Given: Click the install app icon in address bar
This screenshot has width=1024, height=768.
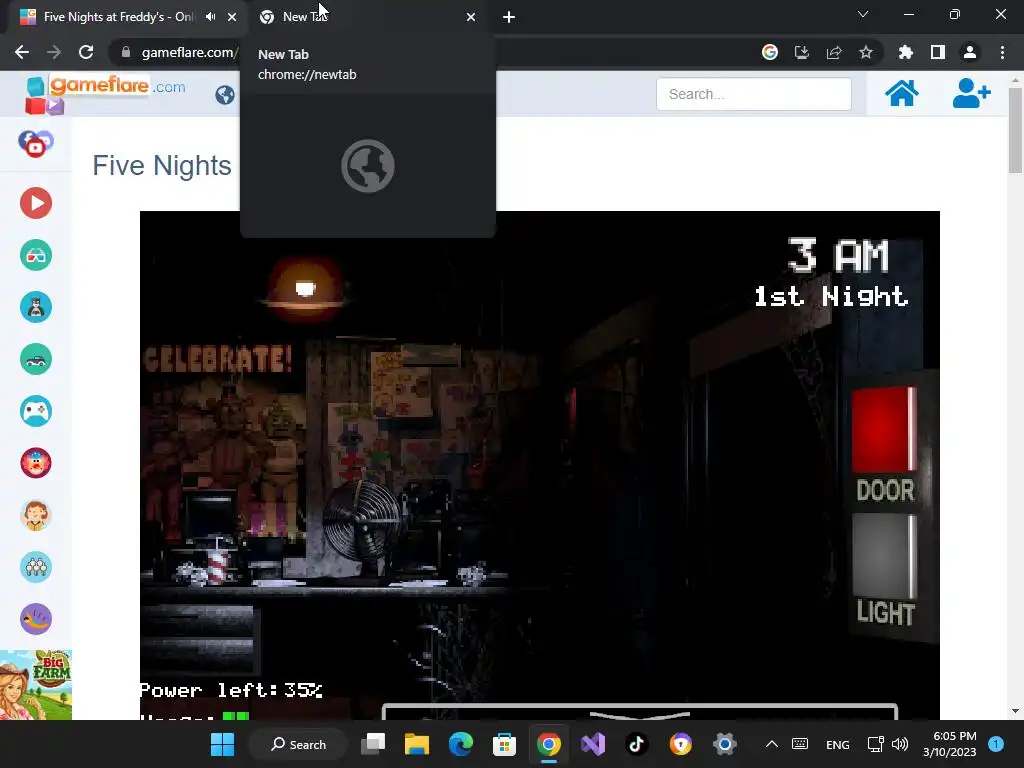Looking at the screenshot, I should click(x=802, y=52).
